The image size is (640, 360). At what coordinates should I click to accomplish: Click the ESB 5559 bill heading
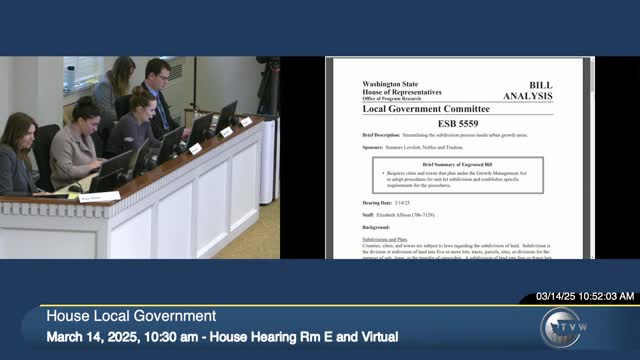(458, 124)
